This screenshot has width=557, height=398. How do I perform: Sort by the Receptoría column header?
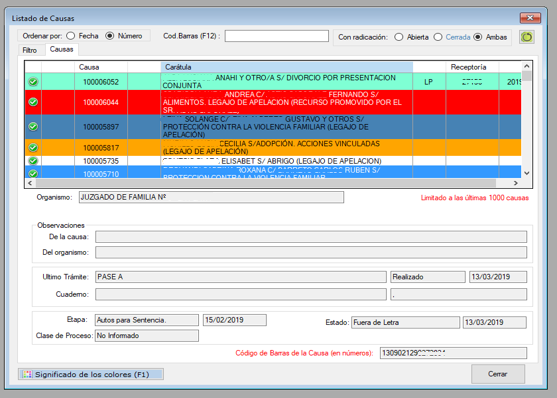pos(472,67)
